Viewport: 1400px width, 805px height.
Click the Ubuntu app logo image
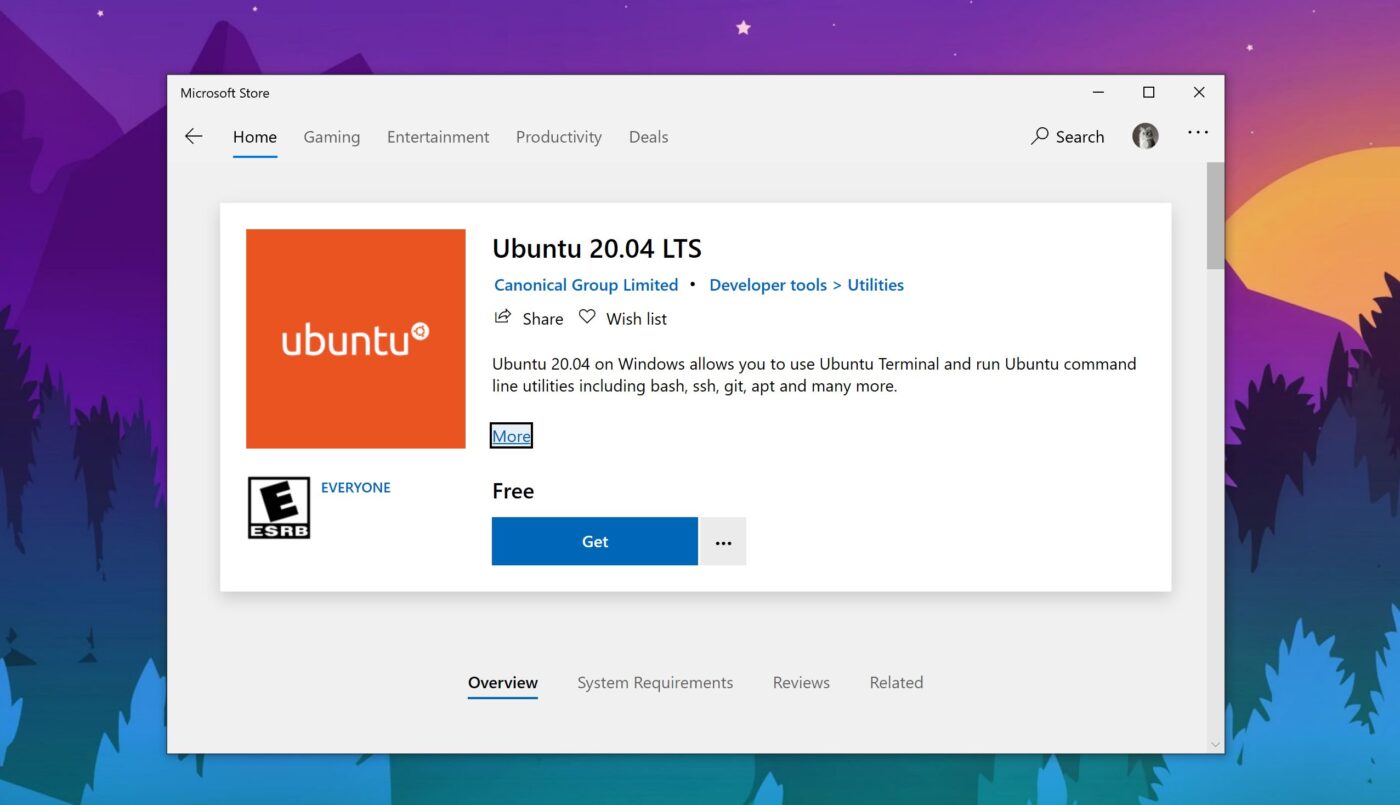355,338
